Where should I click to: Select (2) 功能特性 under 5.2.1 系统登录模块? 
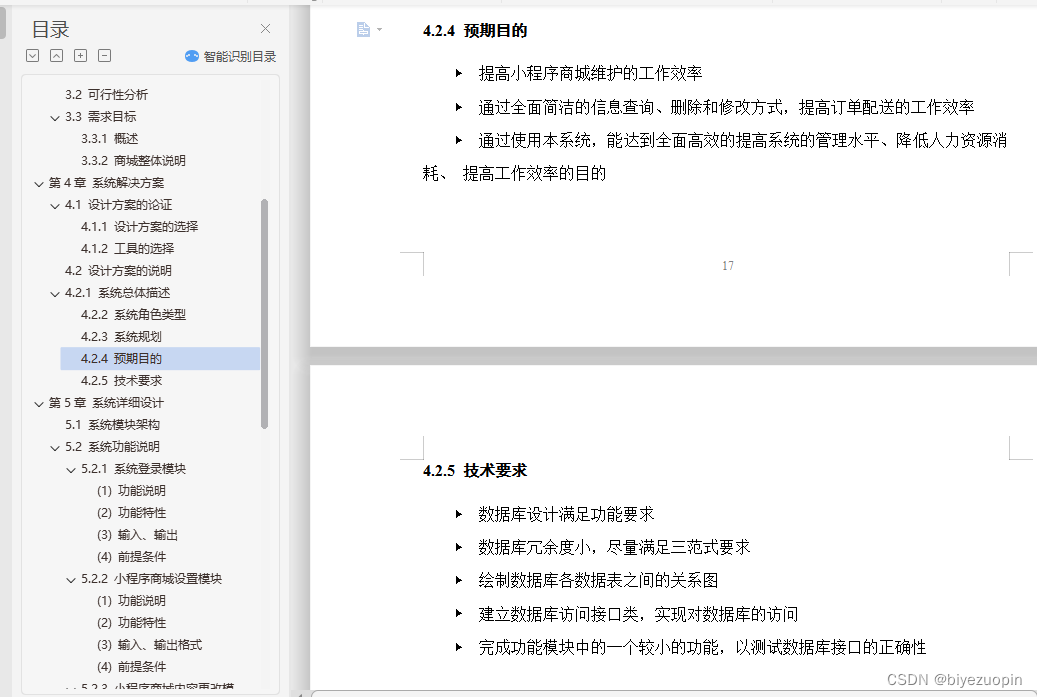click(131, 512)
